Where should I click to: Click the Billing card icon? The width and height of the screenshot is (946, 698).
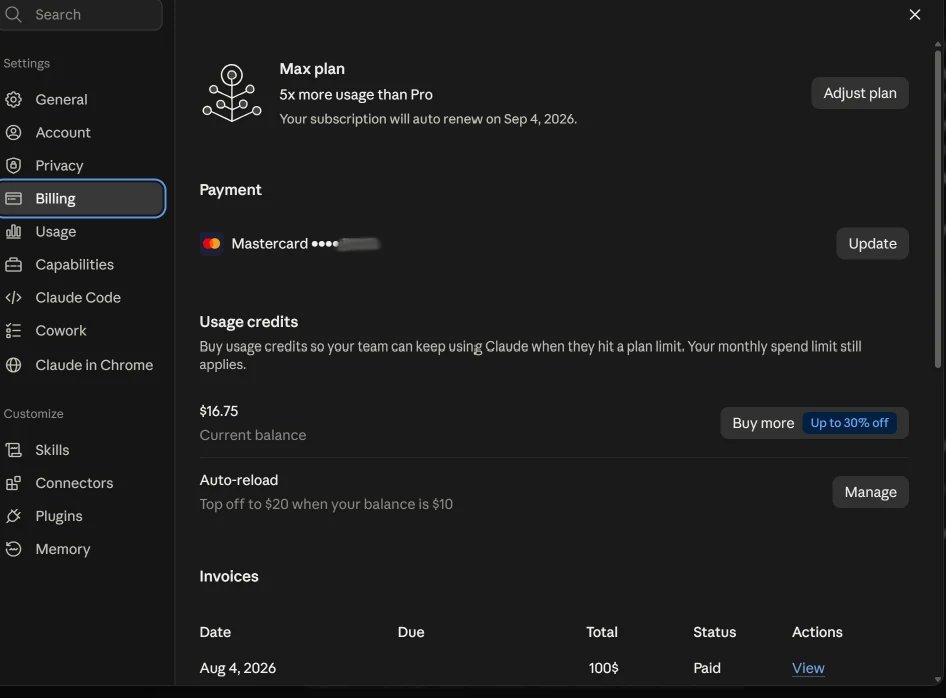(x=13, y=198)
